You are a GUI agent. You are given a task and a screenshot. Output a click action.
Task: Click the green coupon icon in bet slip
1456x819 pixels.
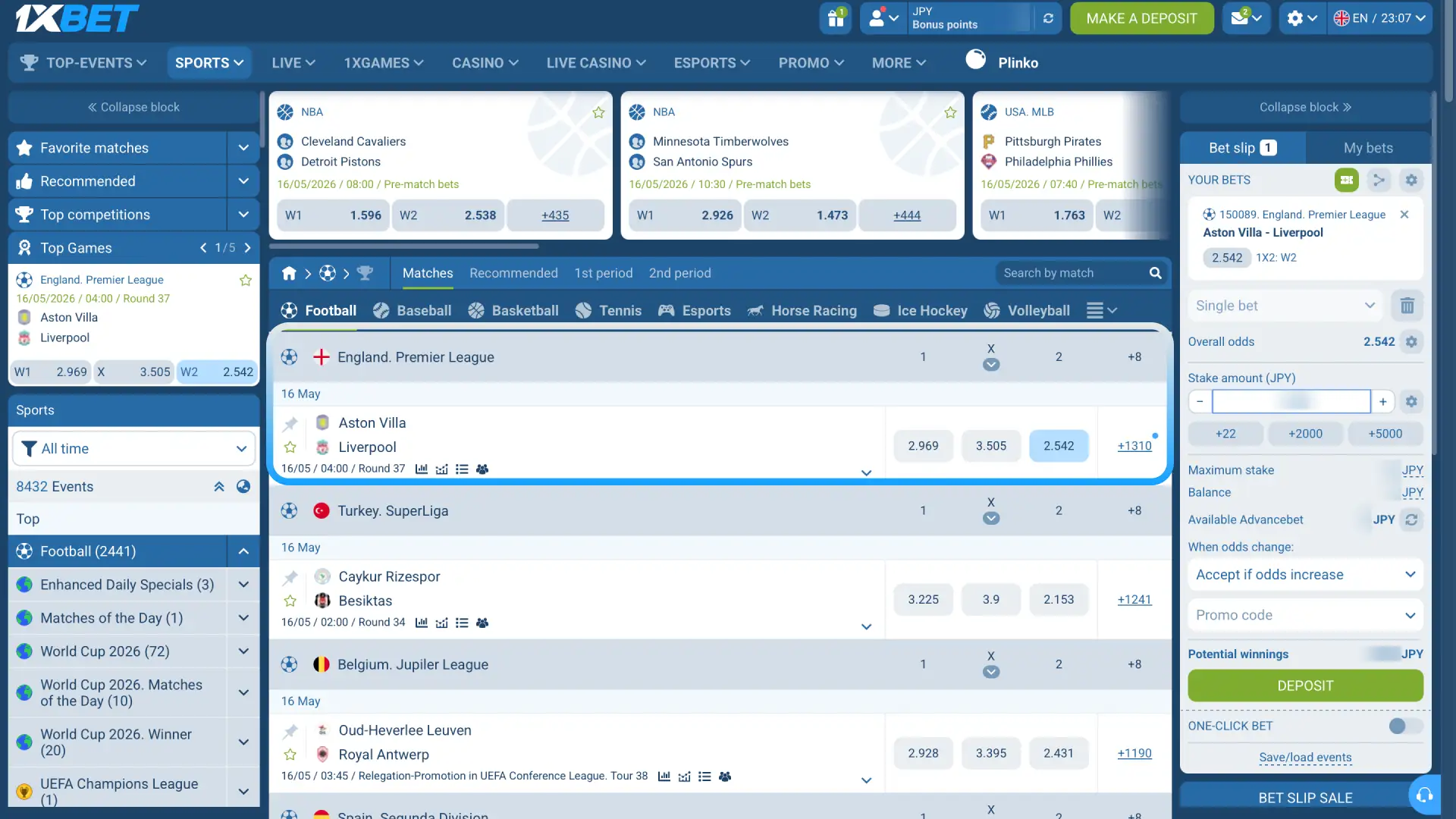point(1347,180)
